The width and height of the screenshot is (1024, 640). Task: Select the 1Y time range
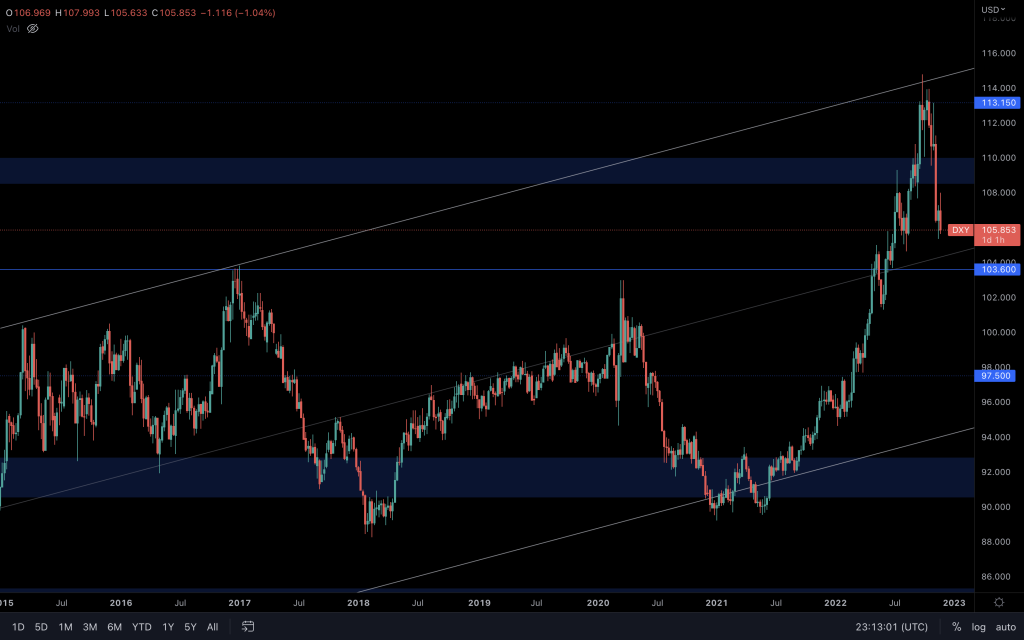[168, 627]
